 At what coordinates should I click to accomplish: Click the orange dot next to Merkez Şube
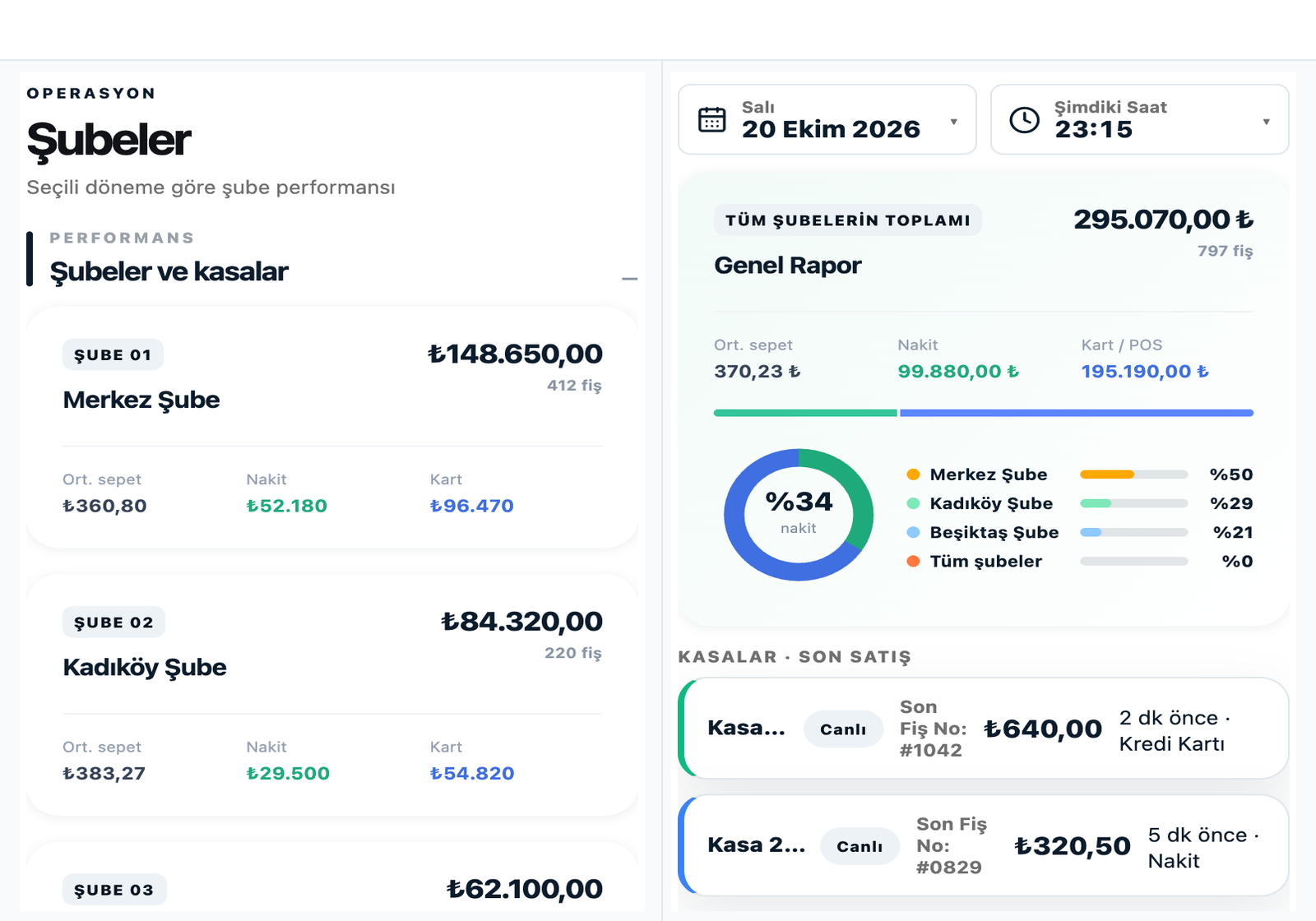coord(913,474)
